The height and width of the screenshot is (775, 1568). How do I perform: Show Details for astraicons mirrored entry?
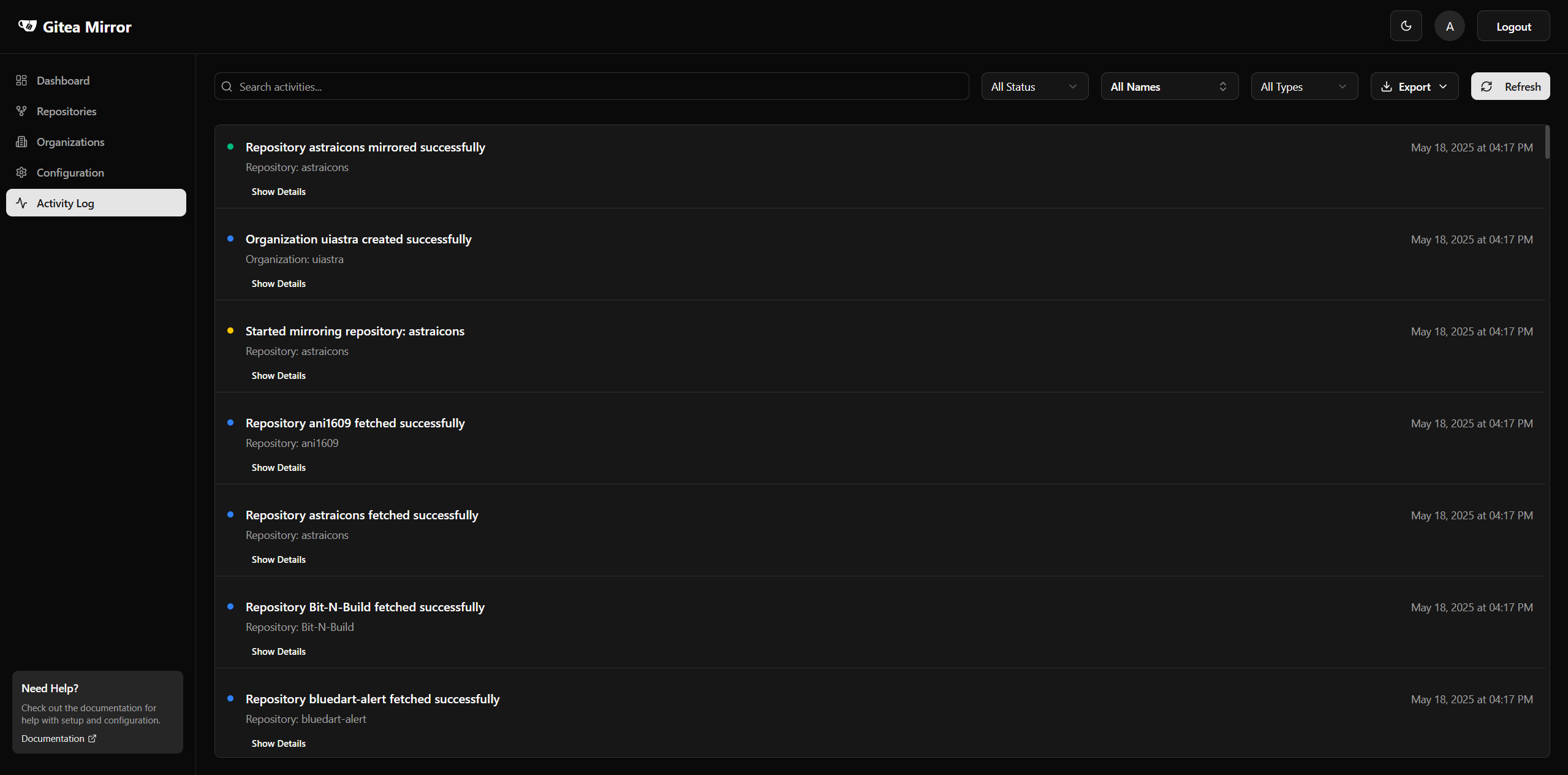pyautogui.click(x=278, y=192)
